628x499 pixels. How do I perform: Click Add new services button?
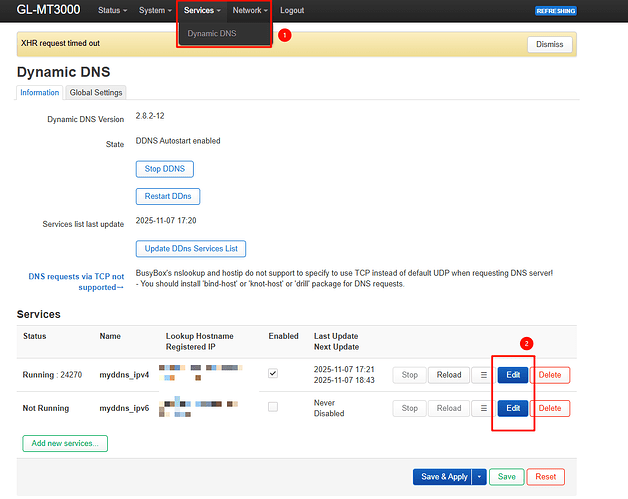(x=65, y=443)
